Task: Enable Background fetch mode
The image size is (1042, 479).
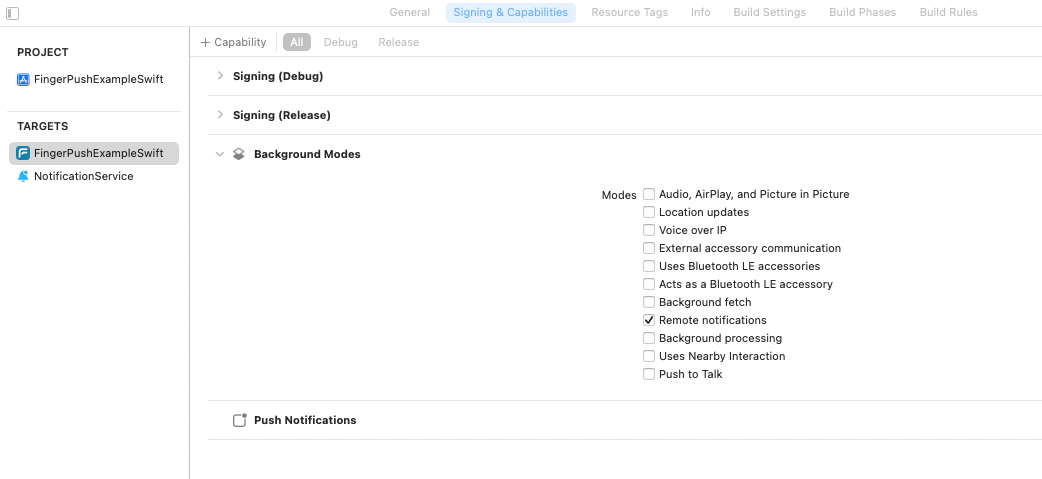Action: point(649,302)
